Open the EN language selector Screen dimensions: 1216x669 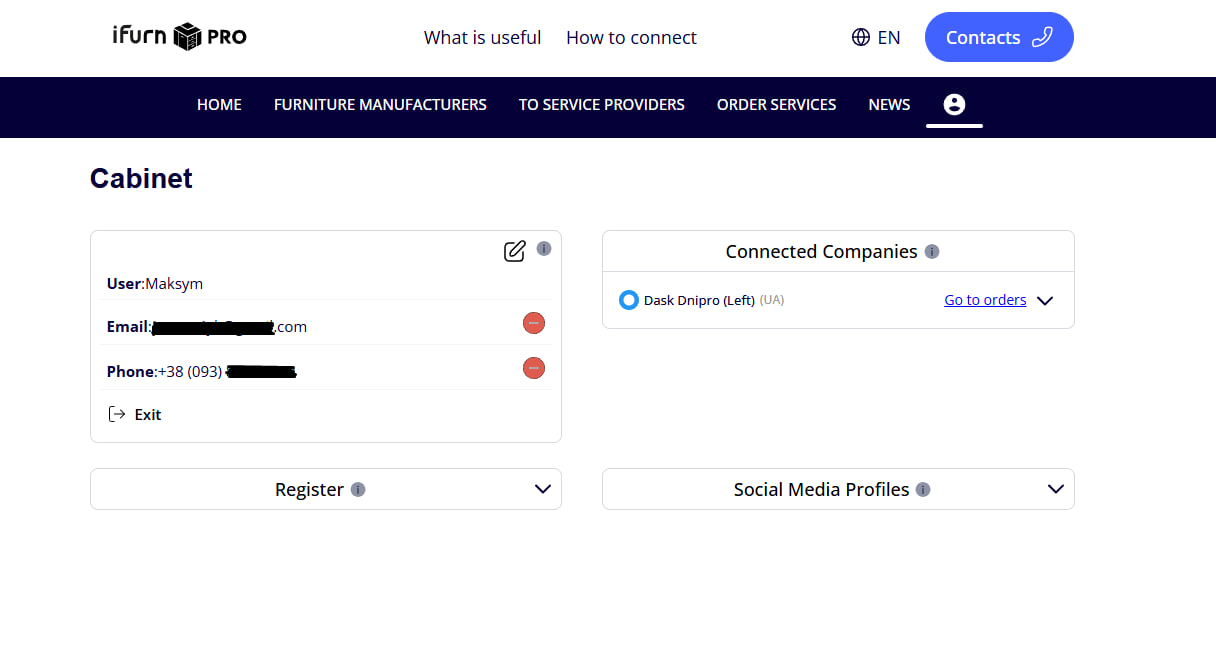tap(876, 38)
